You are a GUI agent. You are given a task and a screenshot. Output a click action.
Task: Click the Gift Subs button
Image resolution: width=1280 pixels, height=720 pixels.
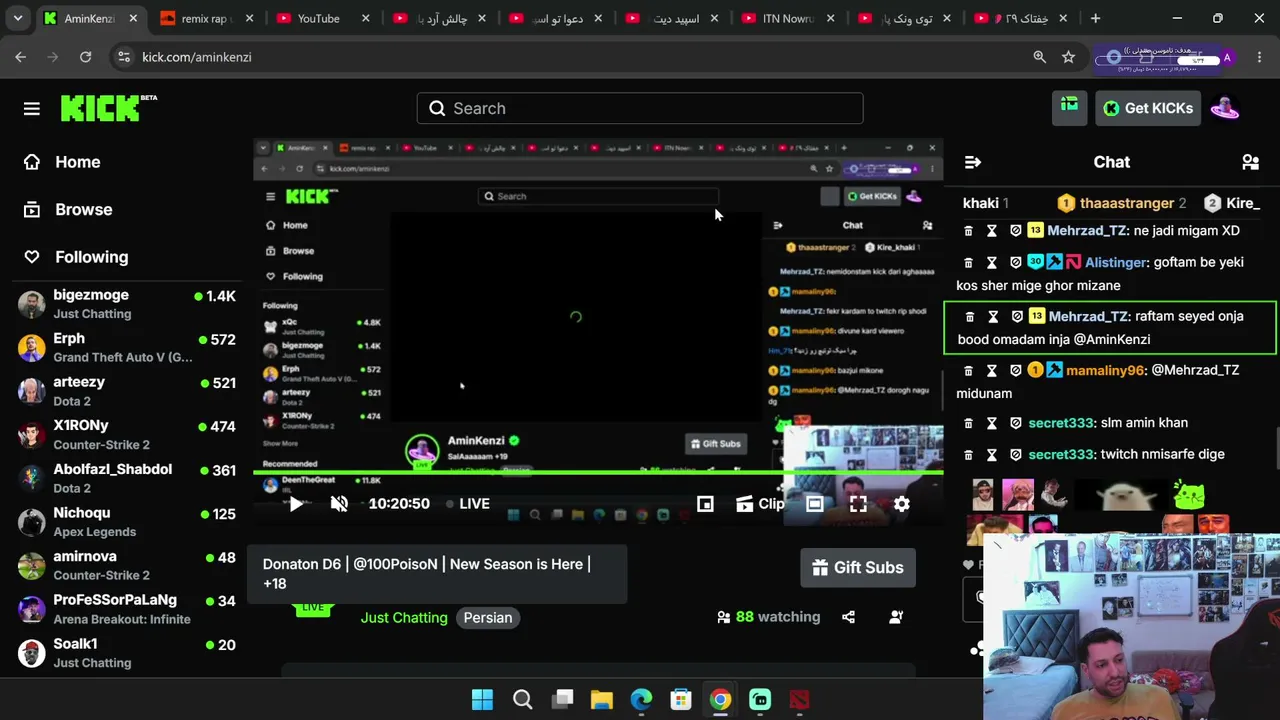[858, 568]
